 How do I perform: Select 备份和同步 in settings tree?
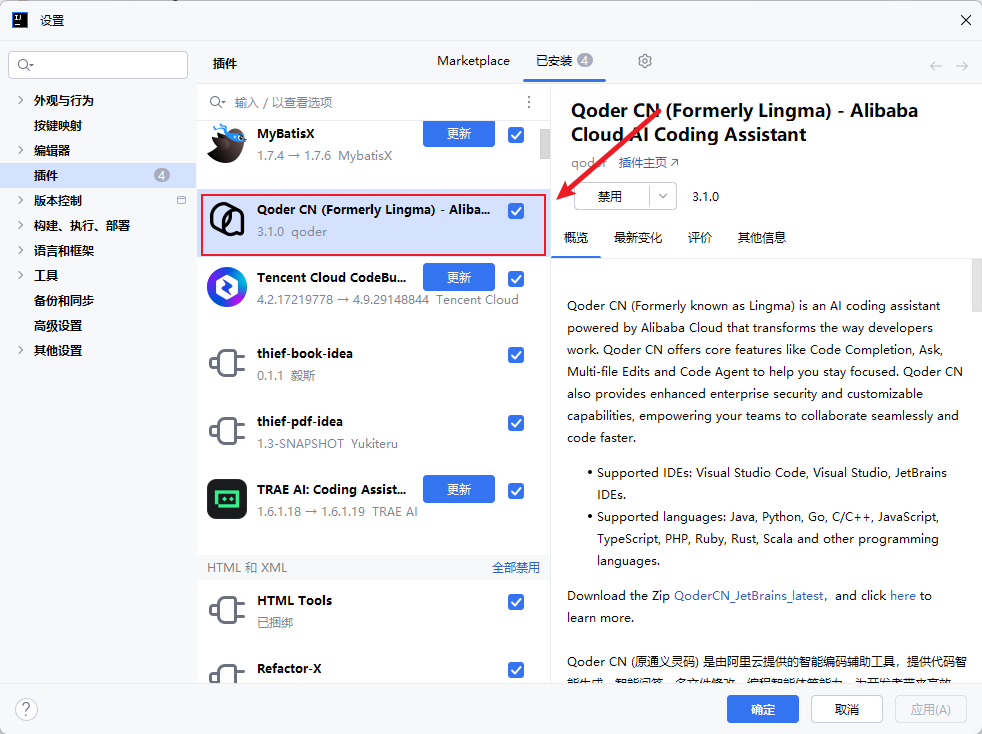pyautogui.click(x=64, y=301)
